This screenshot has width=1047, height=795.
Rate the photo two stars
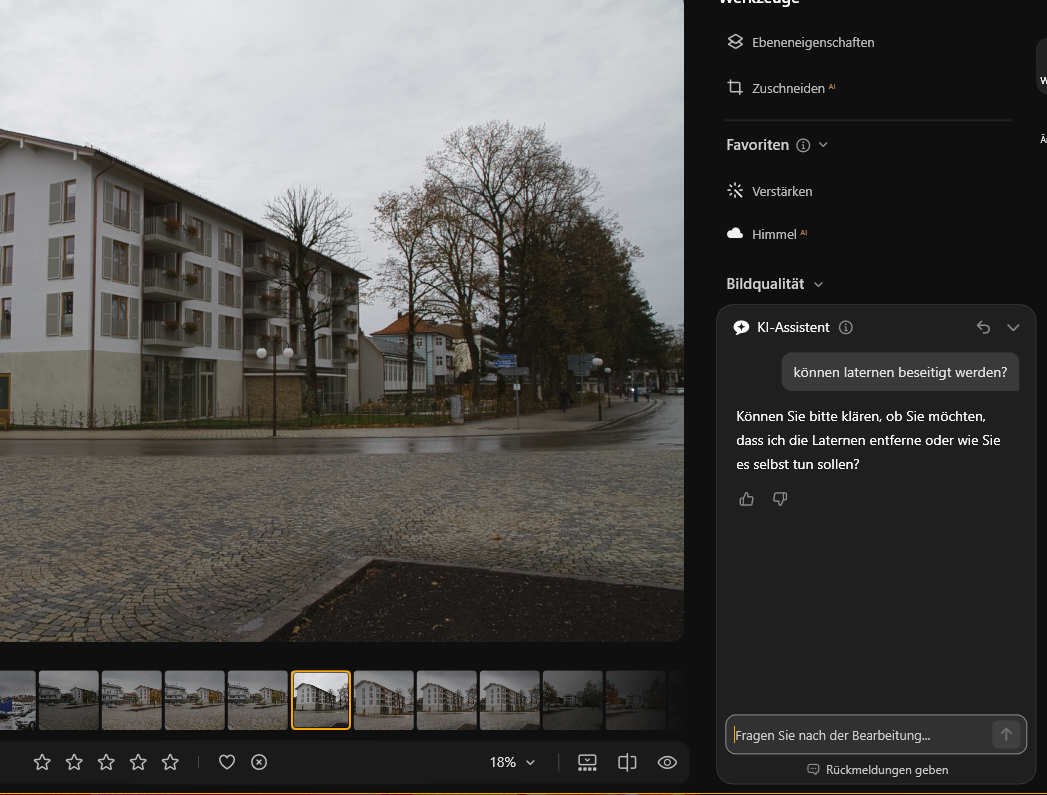74,762
